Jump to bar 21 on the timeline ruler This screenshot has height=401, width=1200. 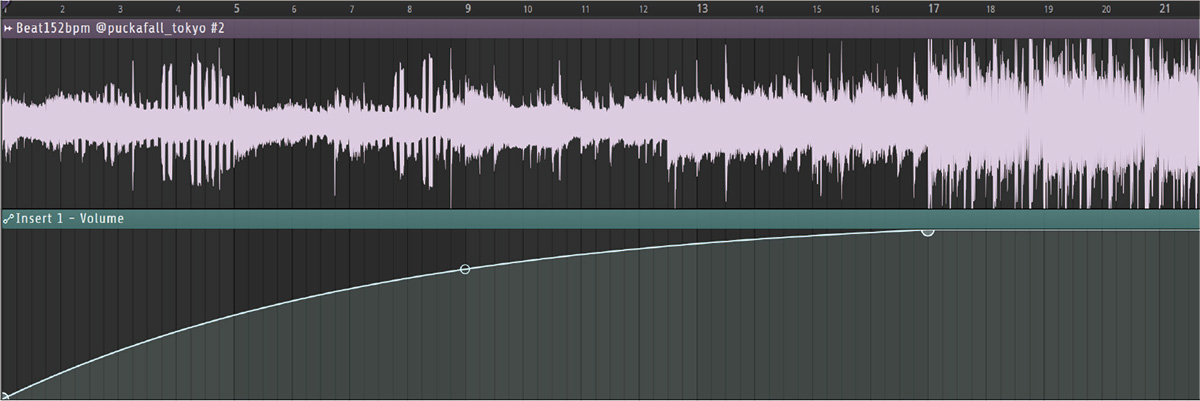(1165, 8)
